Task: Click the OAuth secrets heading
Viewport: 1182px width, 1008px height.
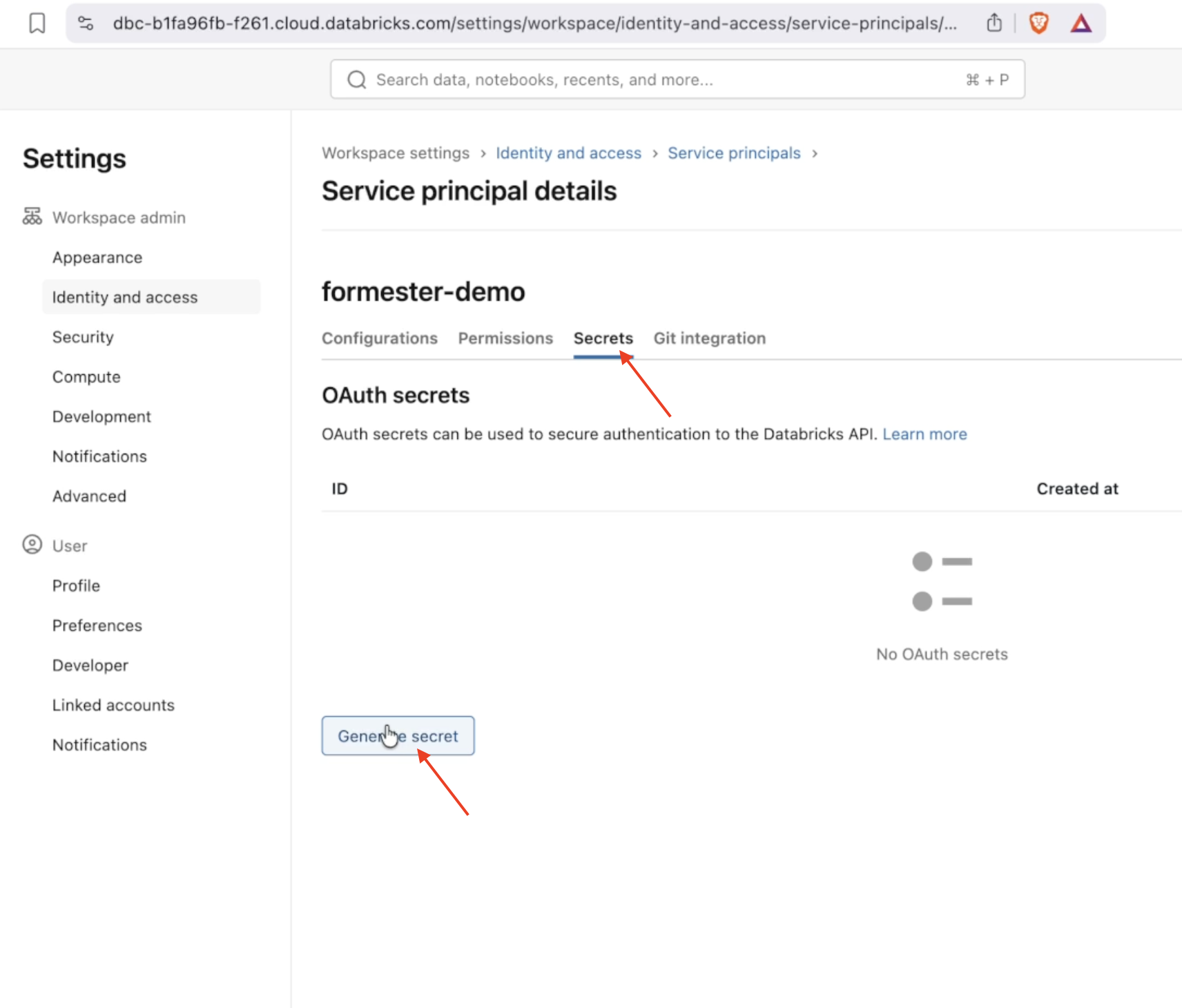Action: coord(396,396)
